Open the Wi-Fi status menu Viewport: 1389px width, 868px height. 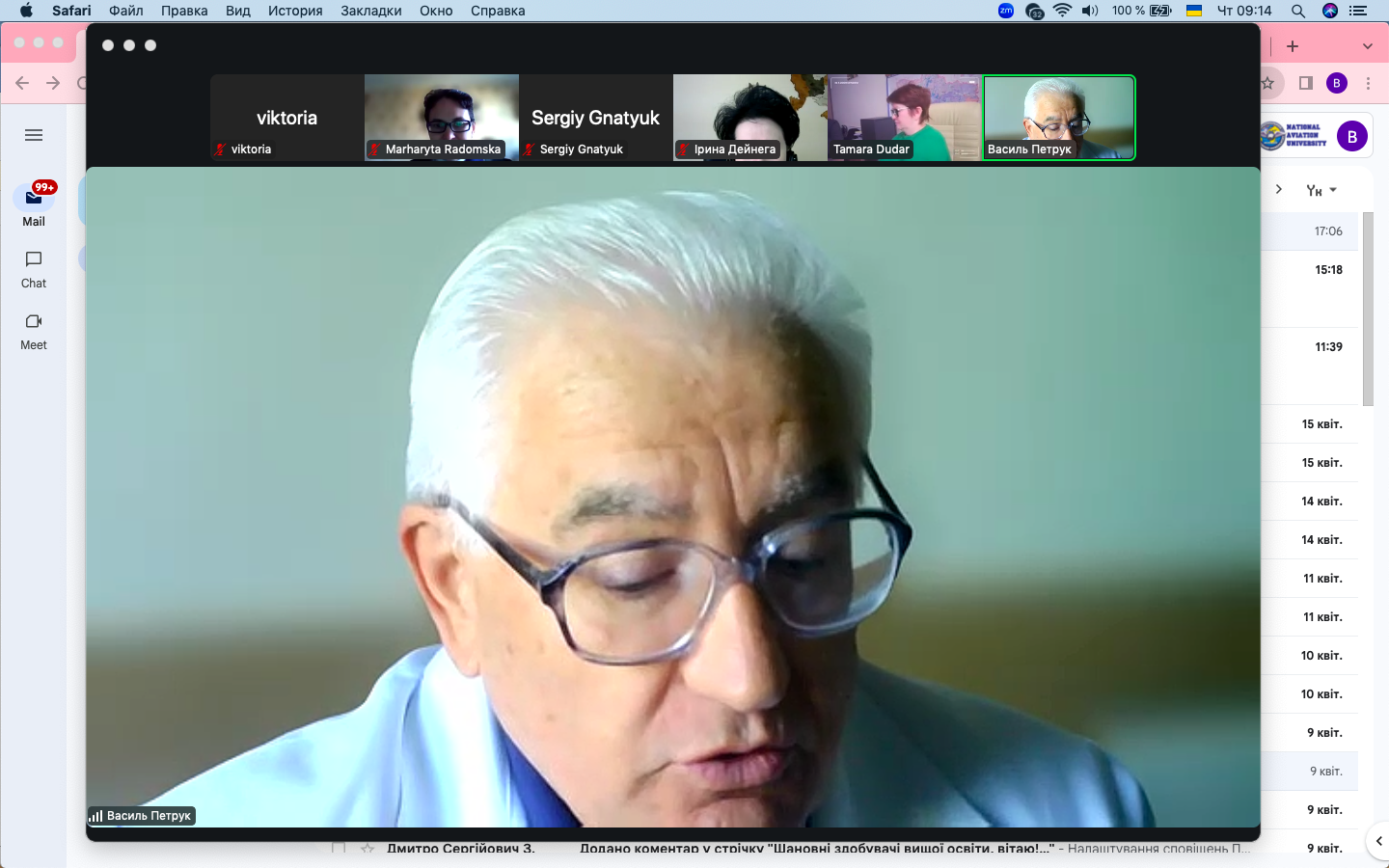click(x=1063, y=11)
